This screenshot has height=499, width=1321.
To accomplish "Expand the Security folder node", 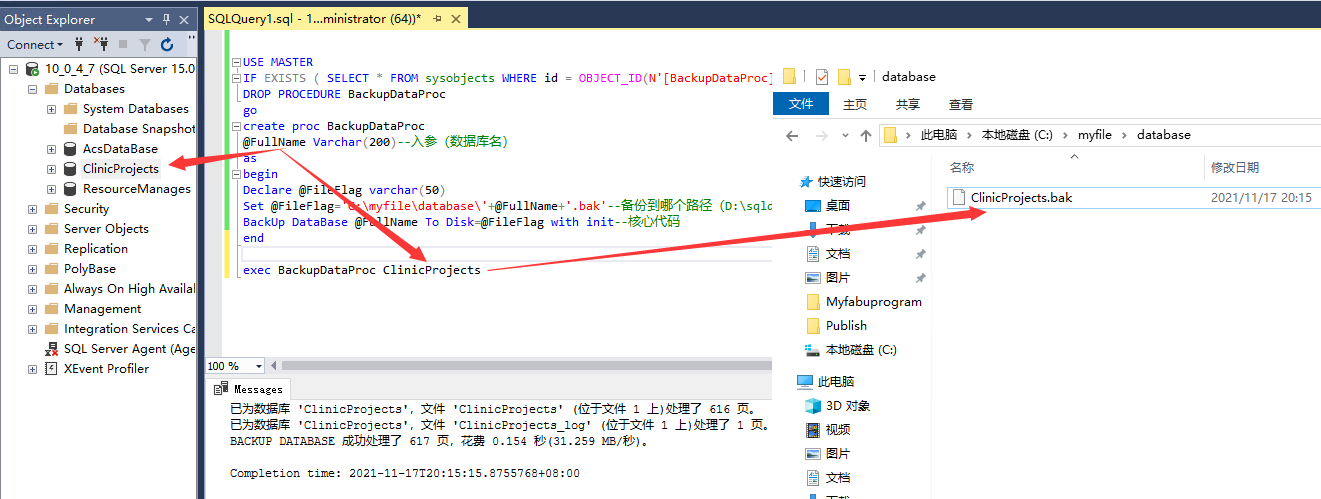I will tap(33, 209).
